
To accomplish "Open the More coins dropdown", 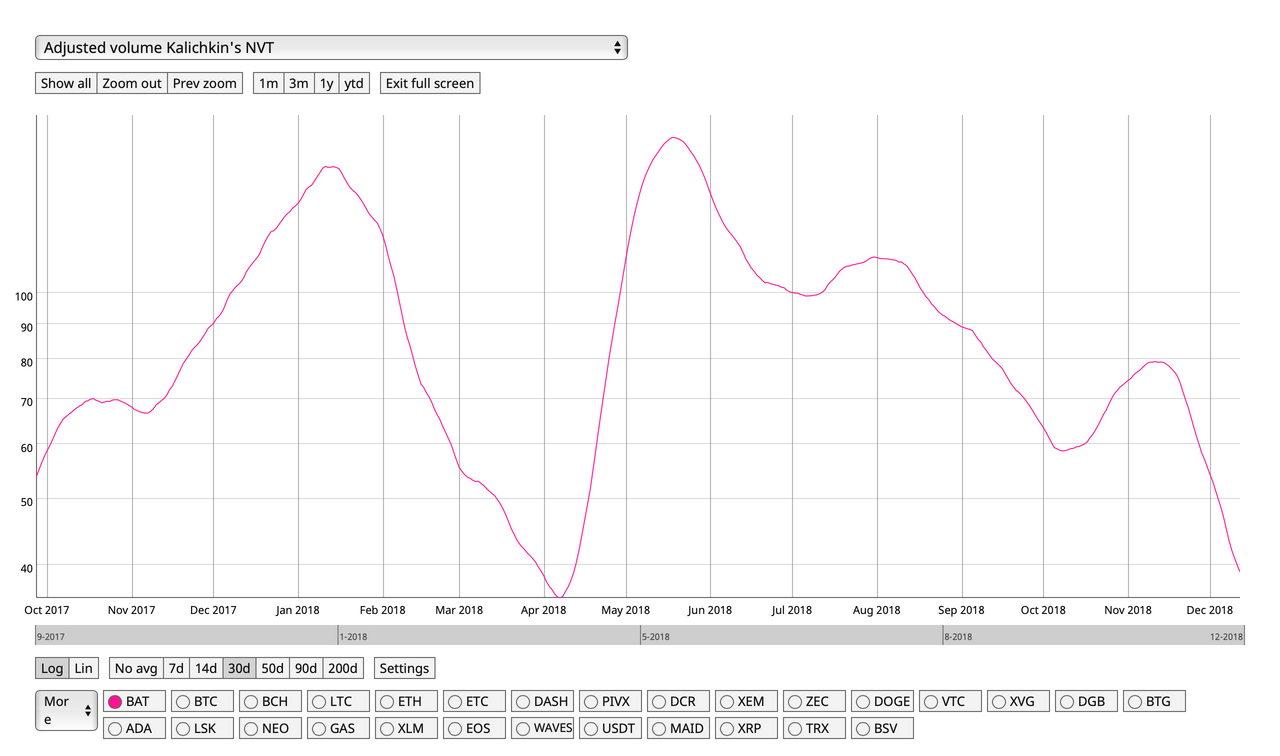I will click(67, 710).
